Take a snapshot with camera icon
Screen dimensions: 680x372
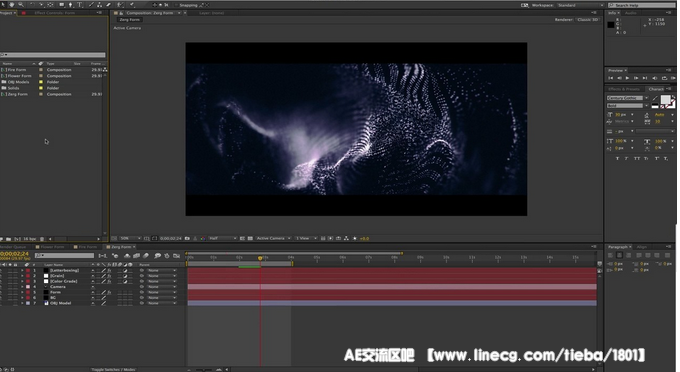[x=187, y=238]
